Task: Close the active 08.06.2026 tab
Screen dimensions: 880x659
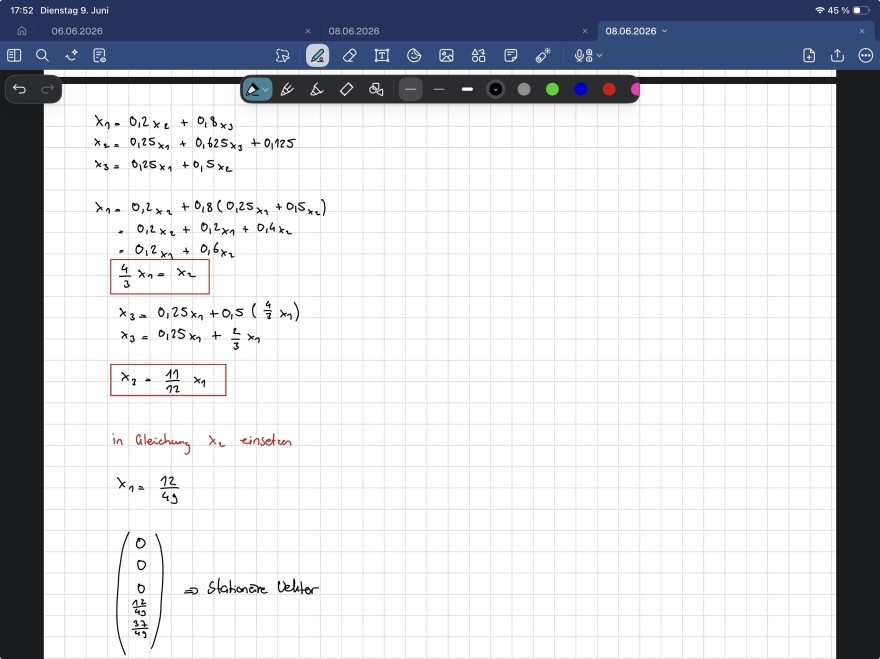Action: point(862,31)
